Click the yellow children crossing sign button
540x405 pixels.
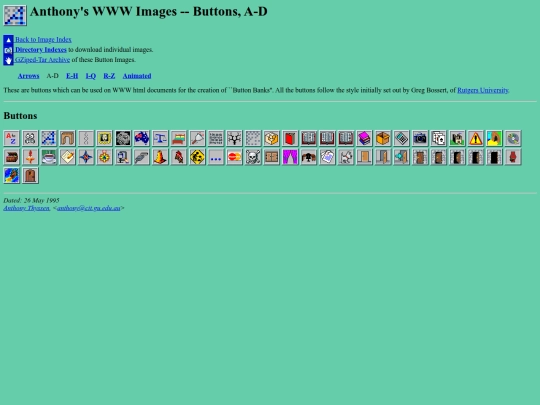click(198, 157)
